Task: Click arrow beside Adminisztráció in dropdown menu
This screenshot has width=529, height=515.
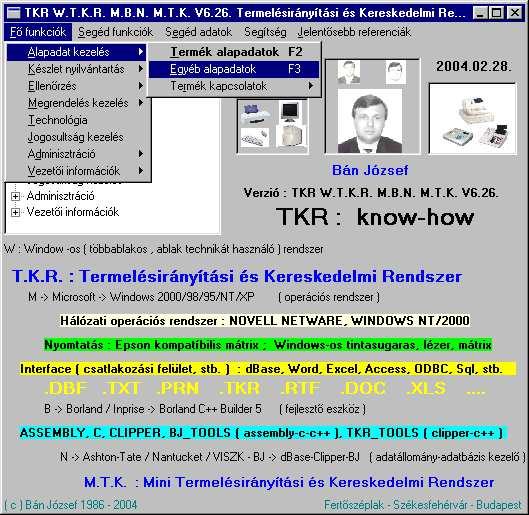Action: point(141,154)
